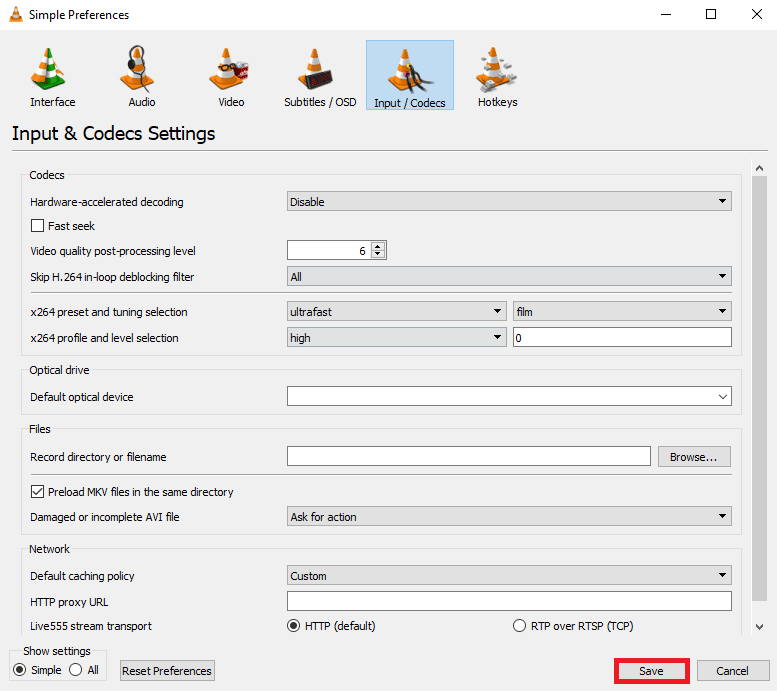
Task: Minimize the Simple Preferences window
Action: coord(666,14)
